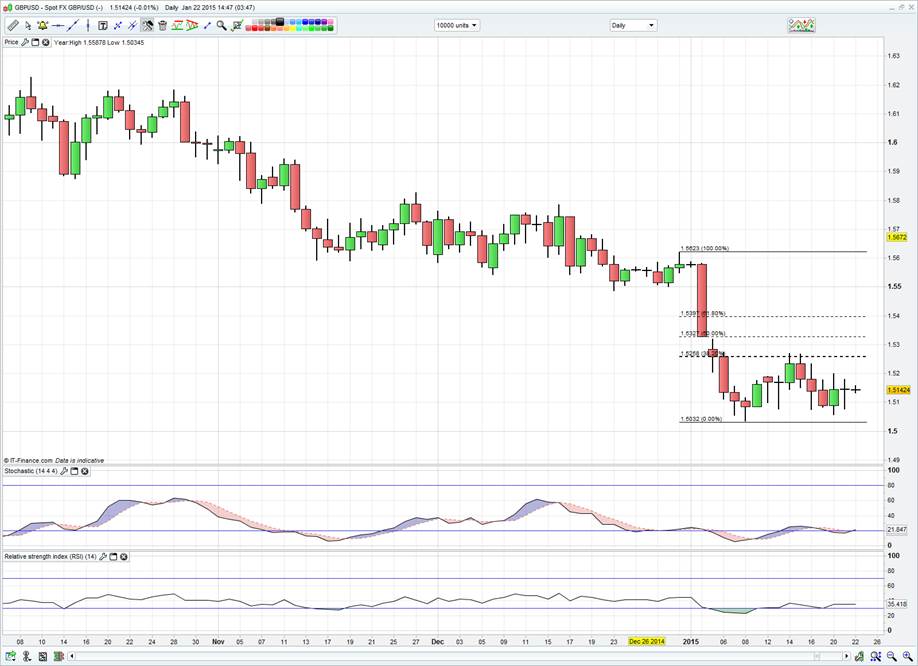Open the Daily timeframe dropdown
The height and width of the screenshot is (666, 918).
point(633,25)
